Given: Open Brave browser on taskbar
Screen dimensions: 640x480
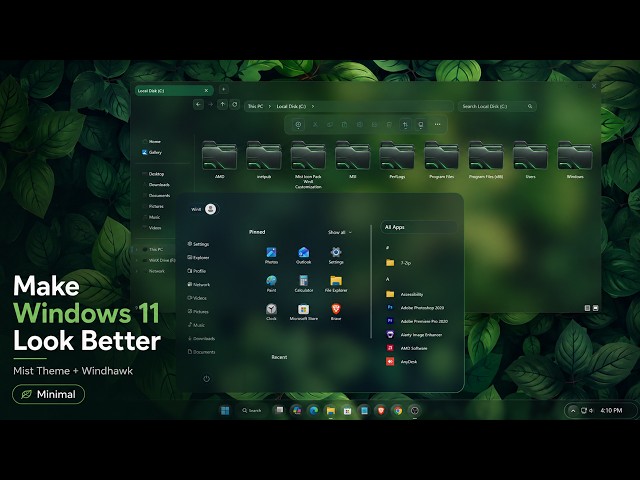Looking at the screenshot, I should 381,410.
